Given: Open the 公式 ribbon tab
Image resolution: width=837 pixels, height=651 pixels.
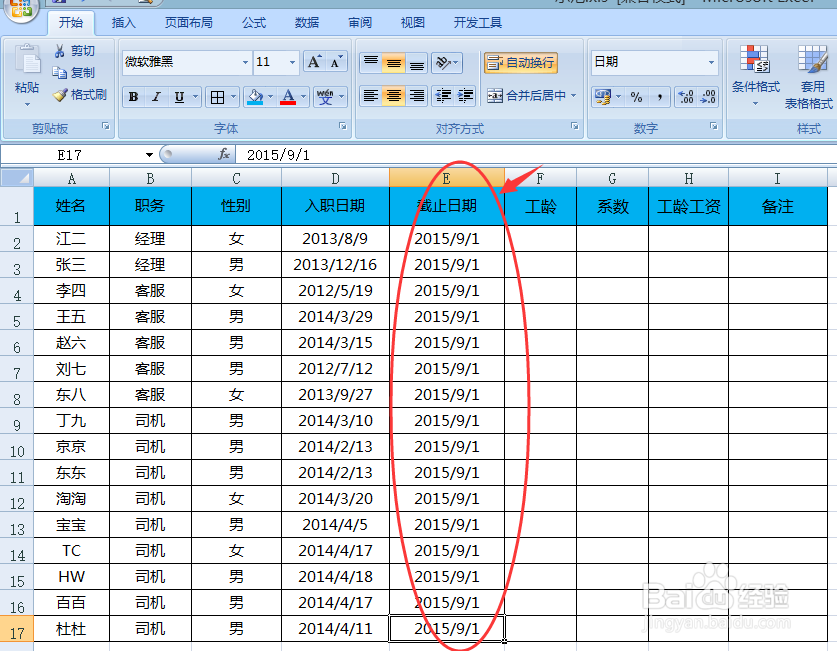Looking at the screenshot, I should (252, 21).
